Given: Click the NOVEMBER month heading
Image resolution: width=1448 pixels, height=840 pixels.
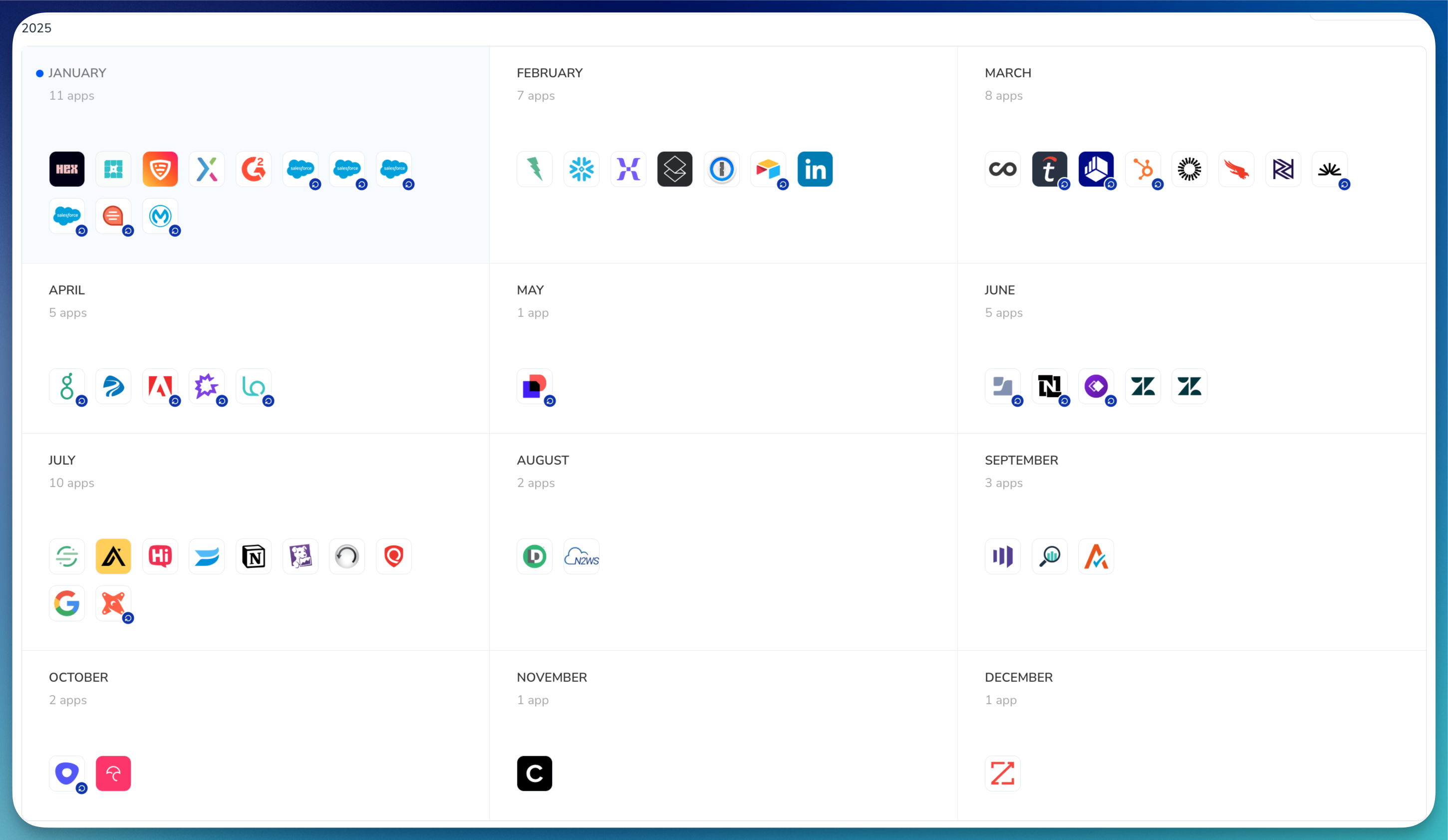Looking at the screenshot, I should pos(552,677).
